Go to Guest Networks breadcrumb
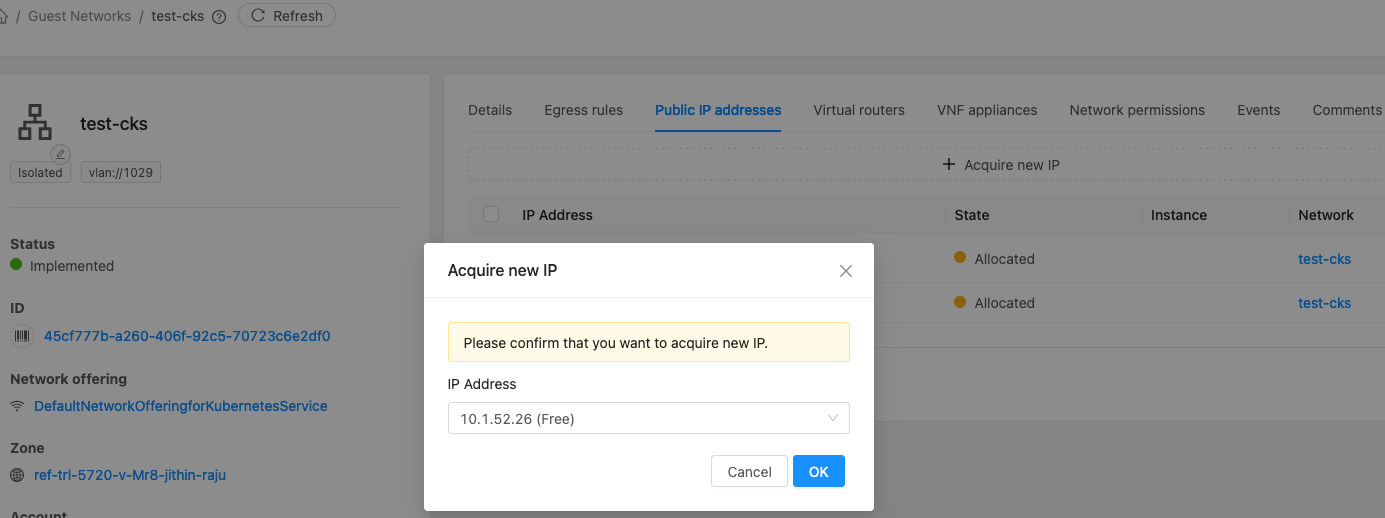Screen dimensions: 1385x518 (x=79, y=16)
